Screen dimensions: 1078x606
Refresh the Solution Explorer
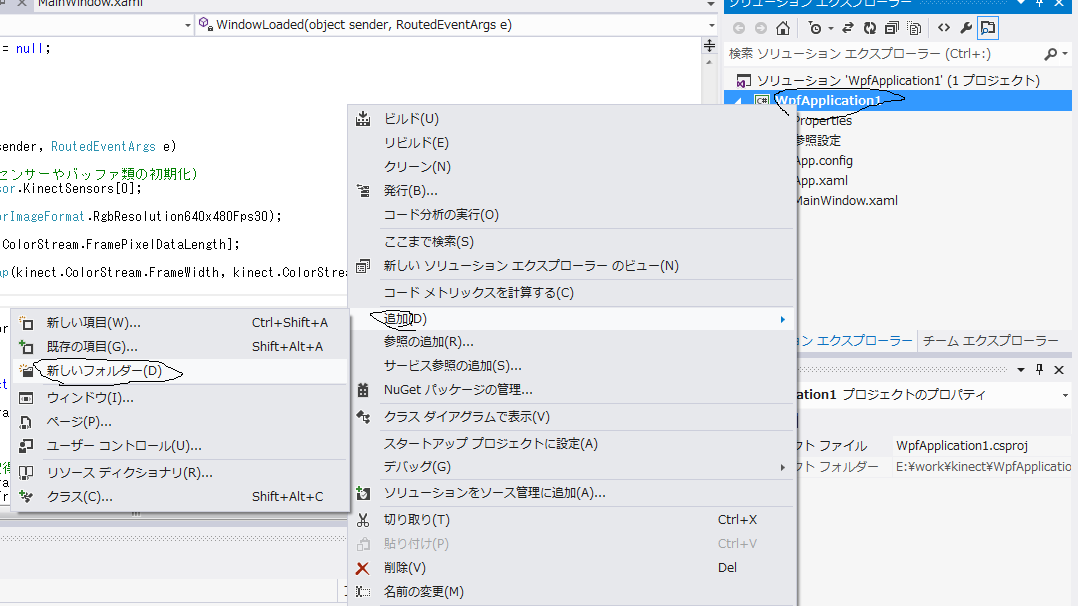[x=870, y=28]
